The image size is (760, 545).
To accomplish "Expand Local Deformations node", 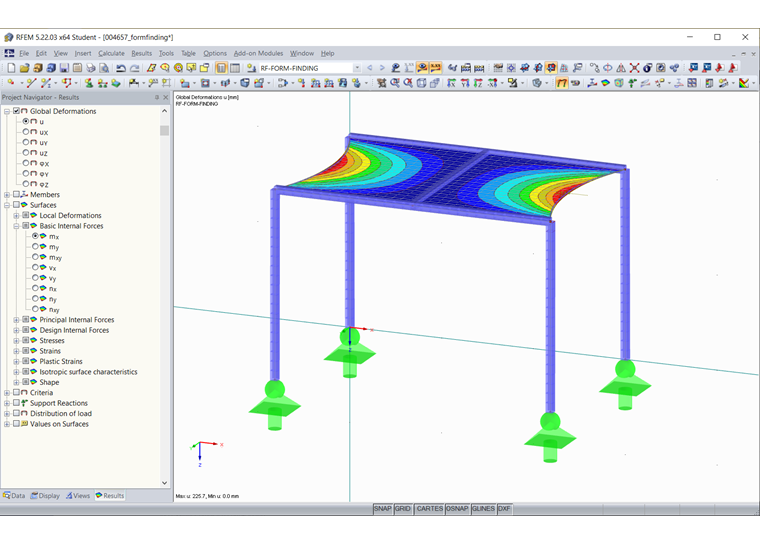I will (x=16, y=216).
